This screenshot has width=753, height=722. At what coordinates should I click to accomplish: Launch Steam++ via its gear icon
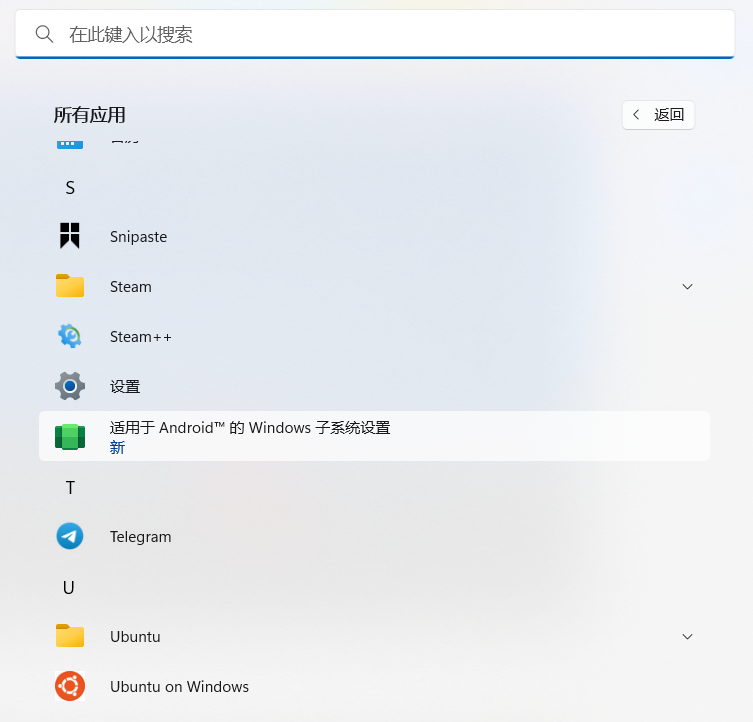70,336
